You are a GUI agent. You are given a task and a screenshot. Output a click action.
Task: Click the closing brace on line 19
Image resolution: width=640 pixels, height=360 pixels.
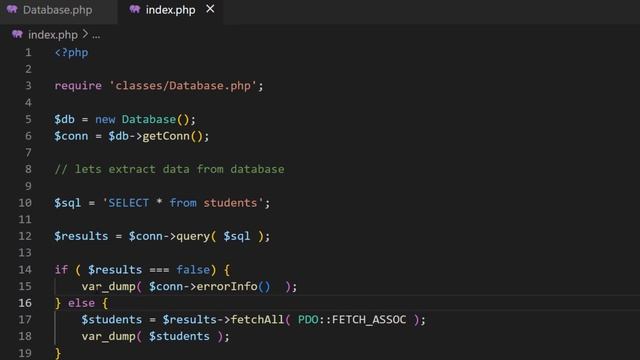(x=58, y=353)
